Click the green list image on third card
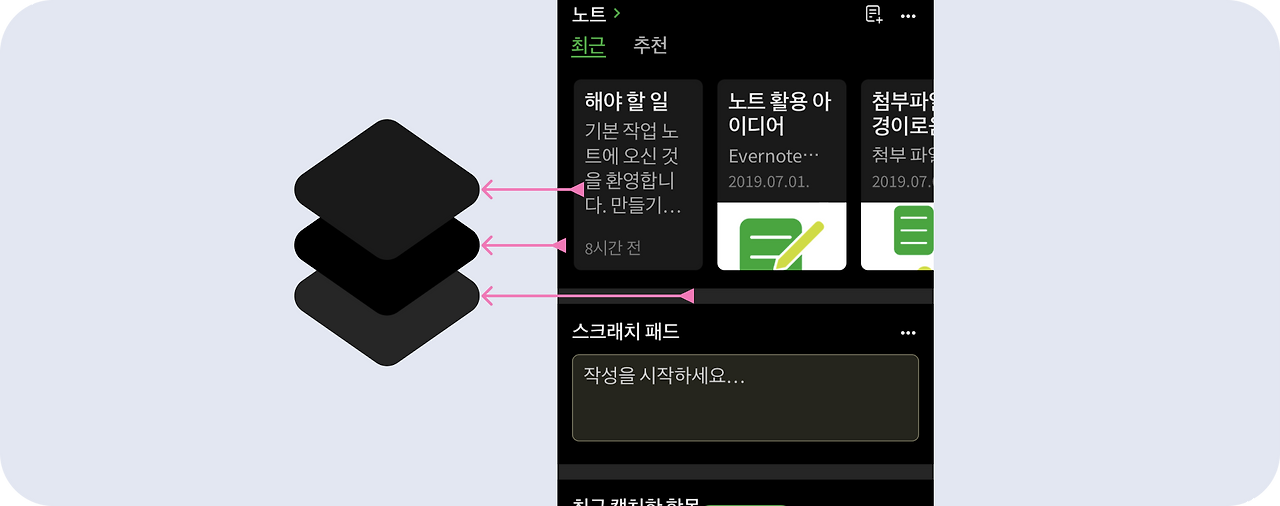1280x506 pixels. click(897, 236)
